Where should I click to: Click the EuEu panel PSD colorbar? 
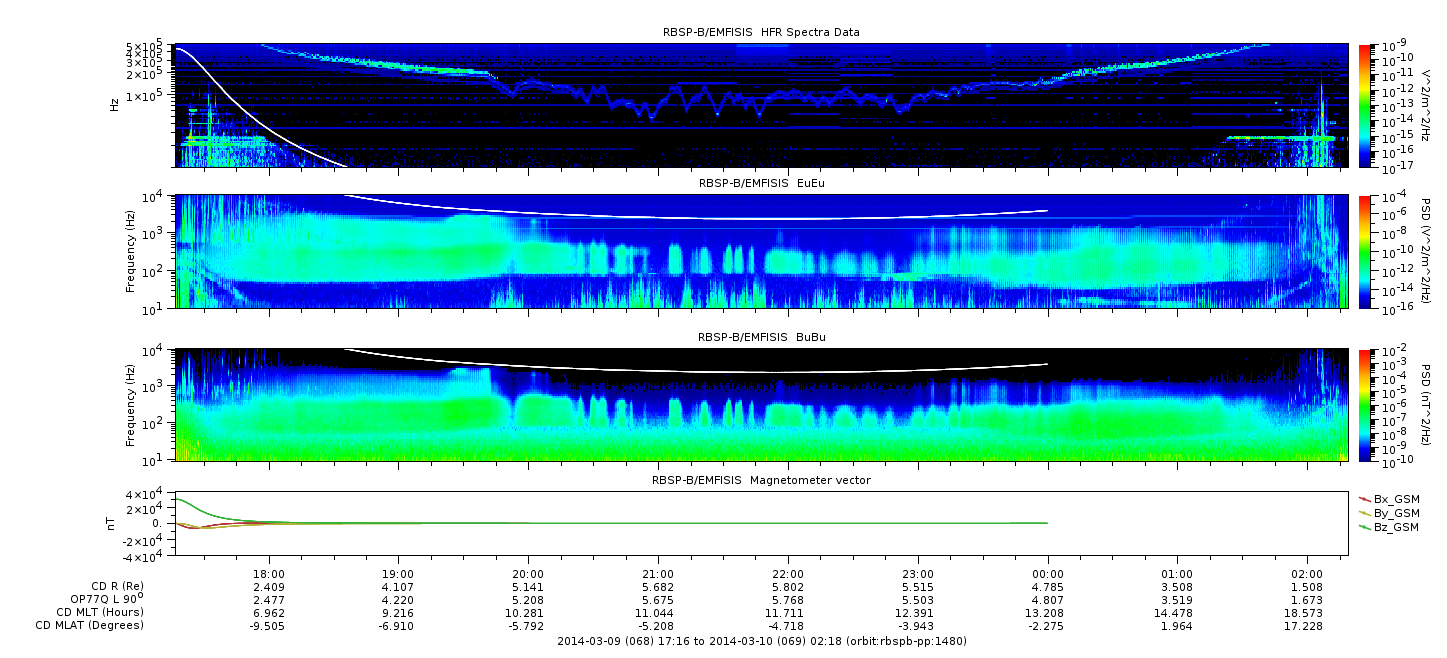tap(1364, 251)
